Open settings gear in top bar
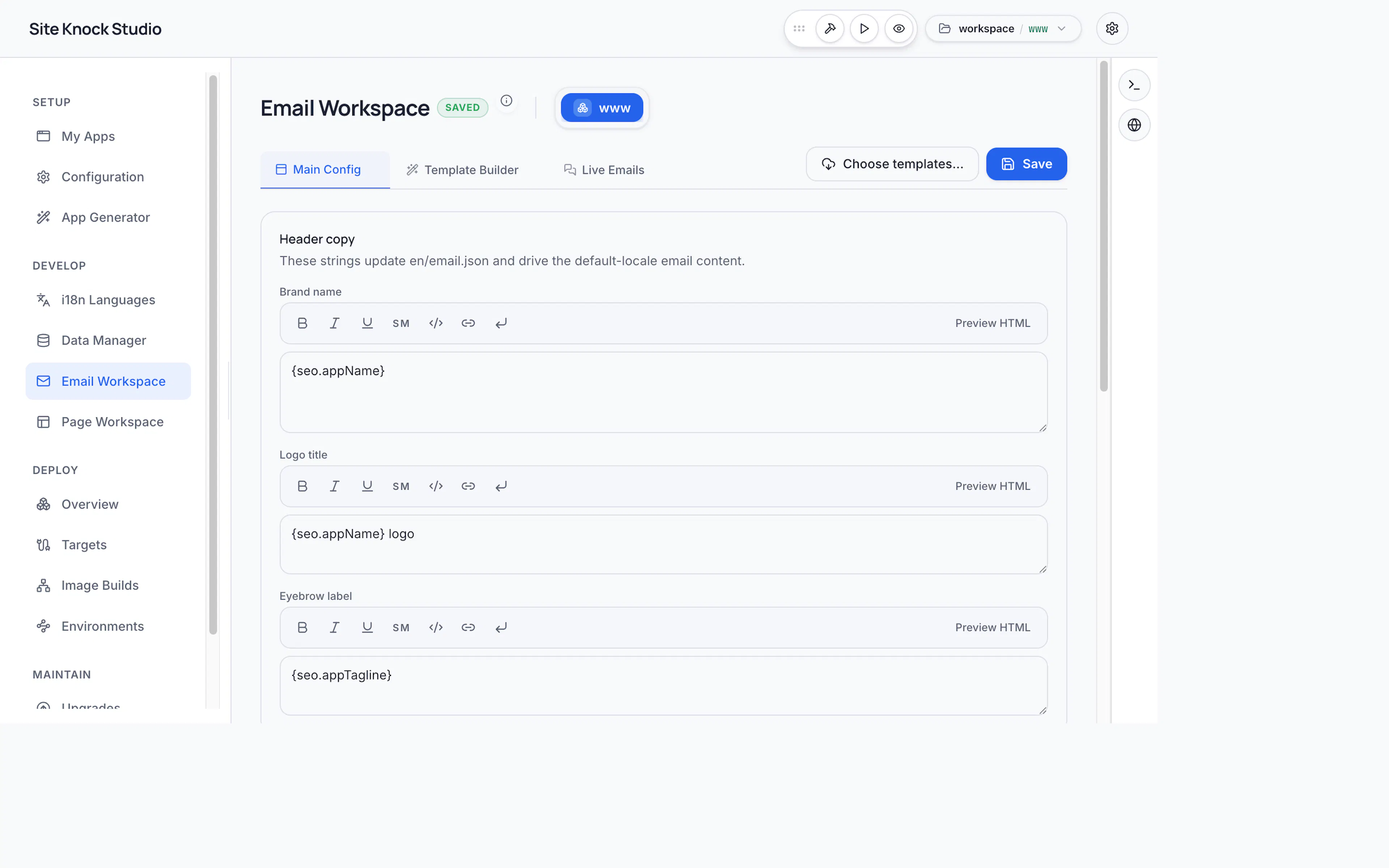 point(1112,29)
